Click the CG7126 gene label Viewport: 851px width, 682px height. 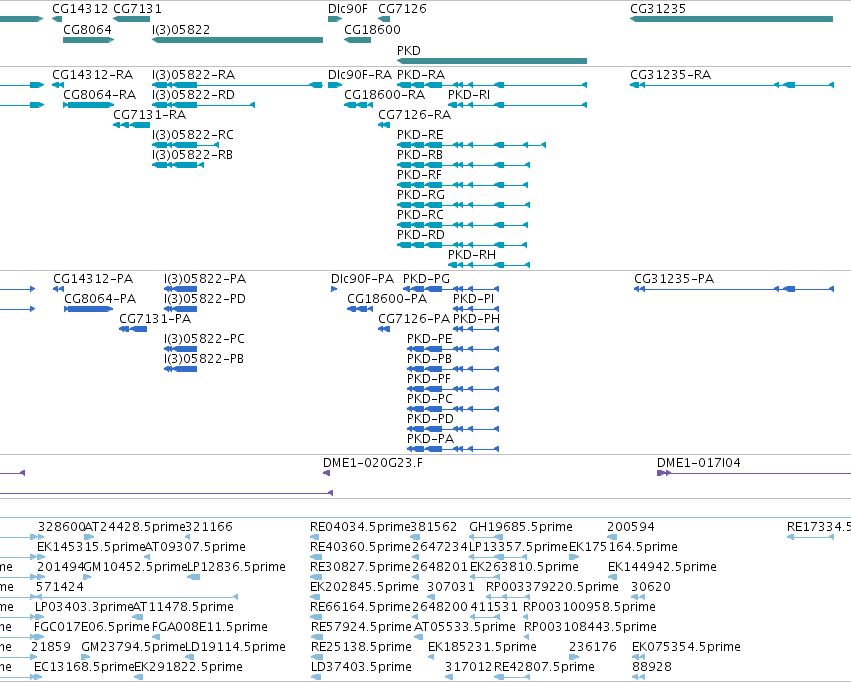point(402,9)
